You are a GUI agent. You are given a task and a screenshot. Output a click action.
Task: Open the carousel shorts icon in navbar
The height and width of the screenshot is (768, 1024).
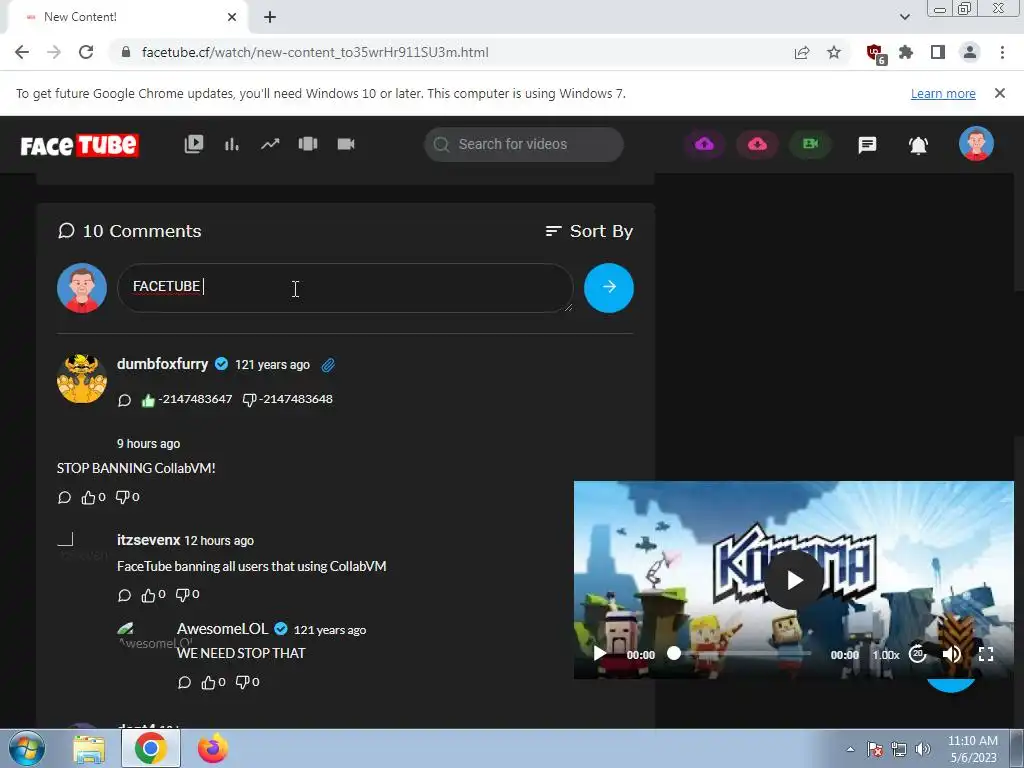(x=308, y=144)
